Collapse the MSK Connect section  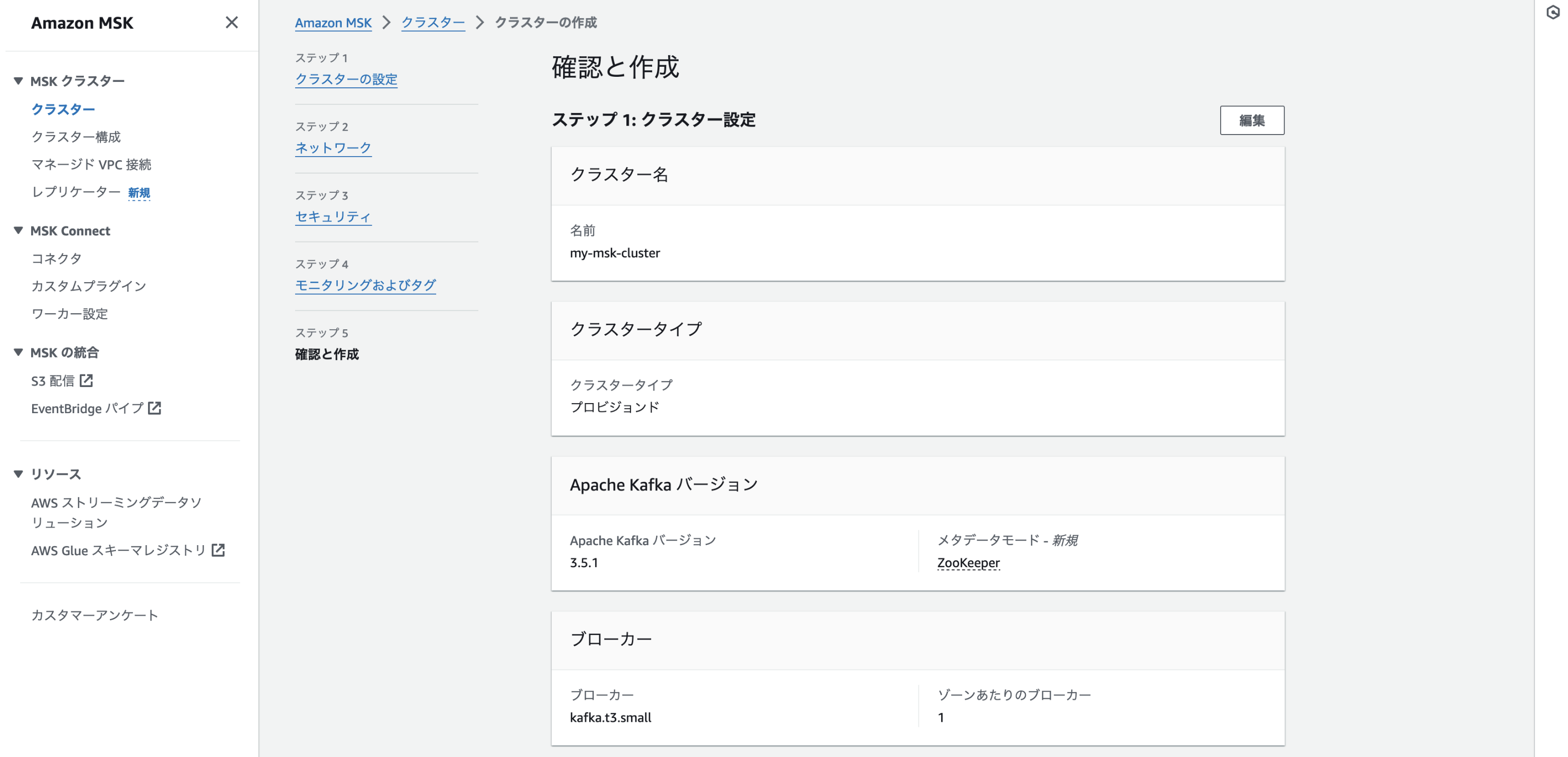[x=18, y=231]
